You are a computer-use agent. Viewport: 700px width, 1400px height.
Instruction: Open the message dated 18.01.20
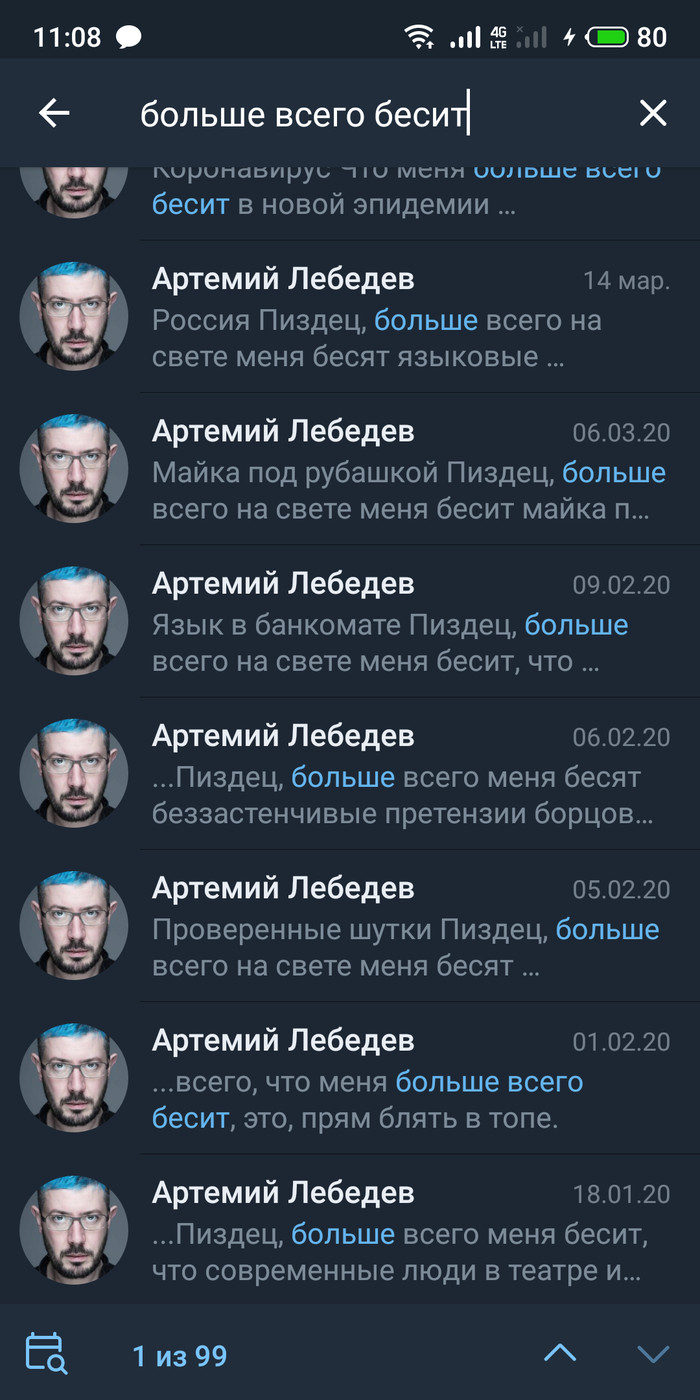(x=350, y=1229)
